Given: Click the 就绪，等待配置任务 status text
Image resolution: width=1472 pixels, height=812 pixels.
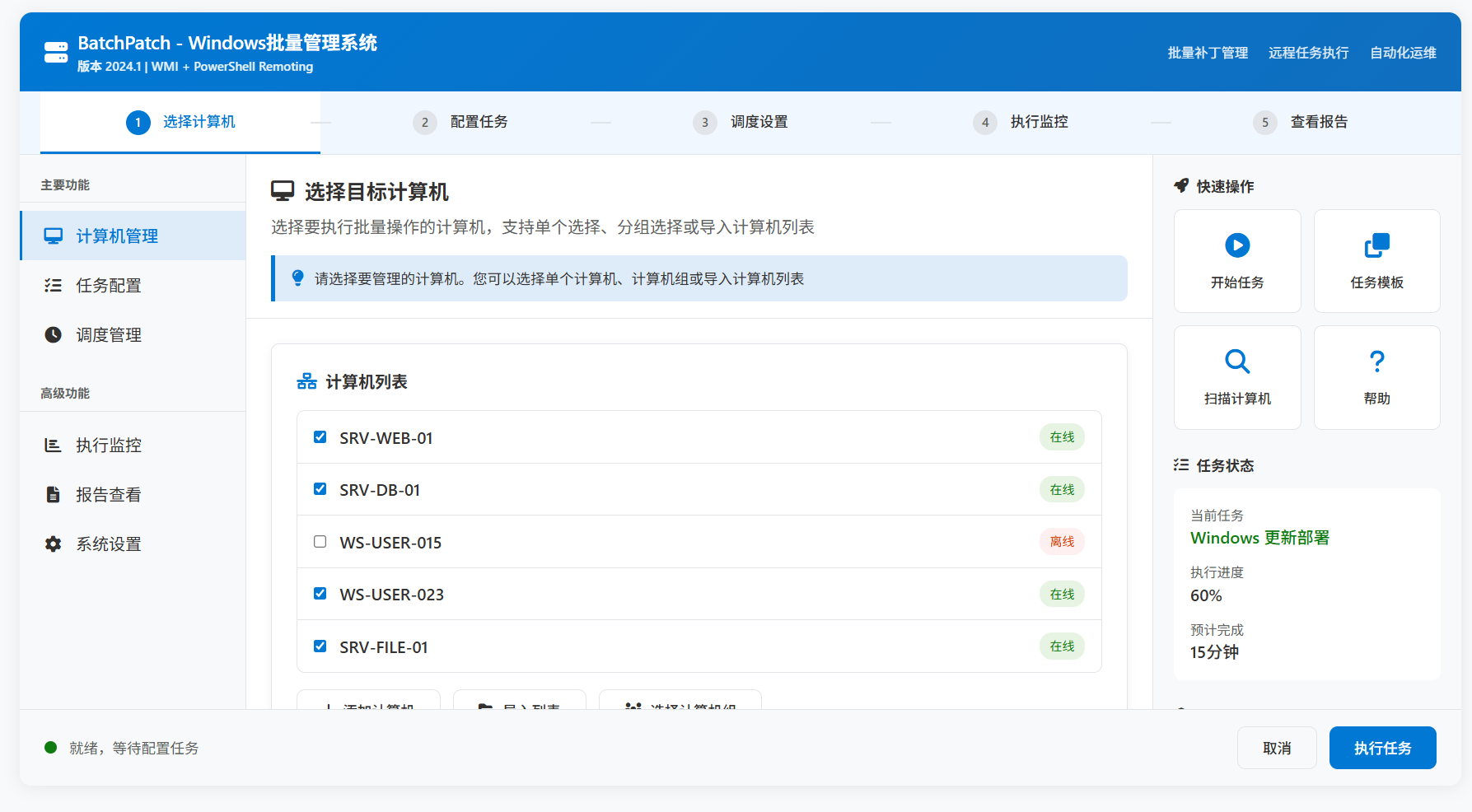Looking at the screenshot, I should 134,748.
